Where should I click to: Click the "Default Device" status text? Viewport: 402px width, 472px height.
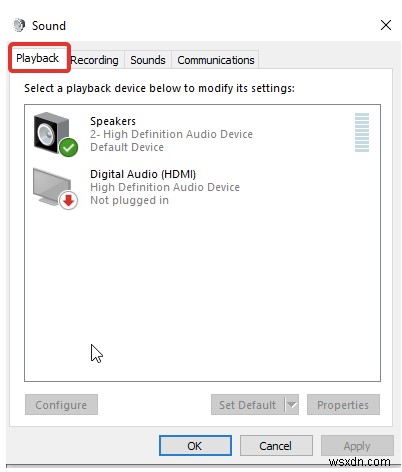coord(127,147)
